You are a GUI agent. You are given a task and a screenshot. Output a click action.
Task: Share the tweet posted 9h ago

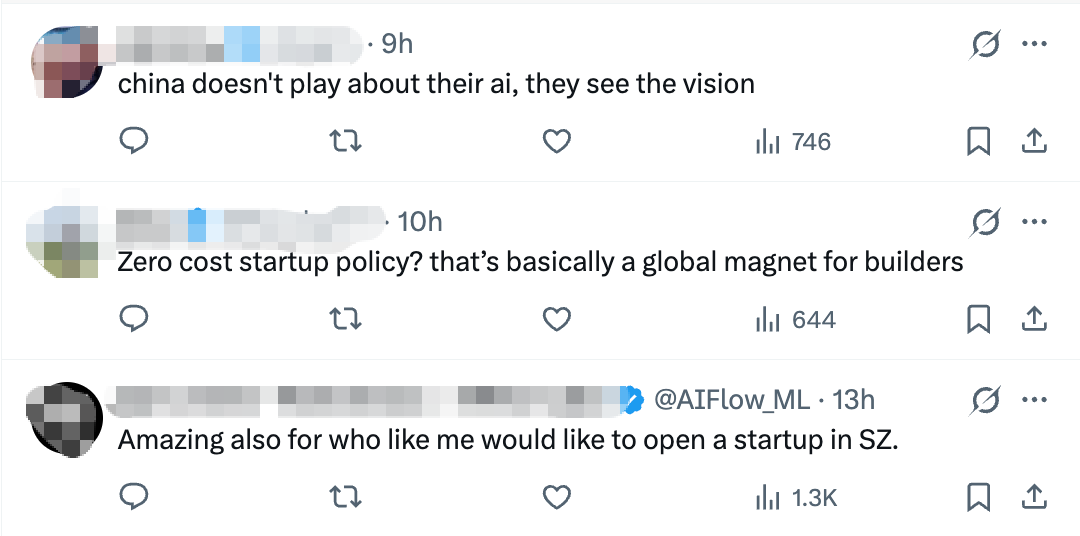1033,142
